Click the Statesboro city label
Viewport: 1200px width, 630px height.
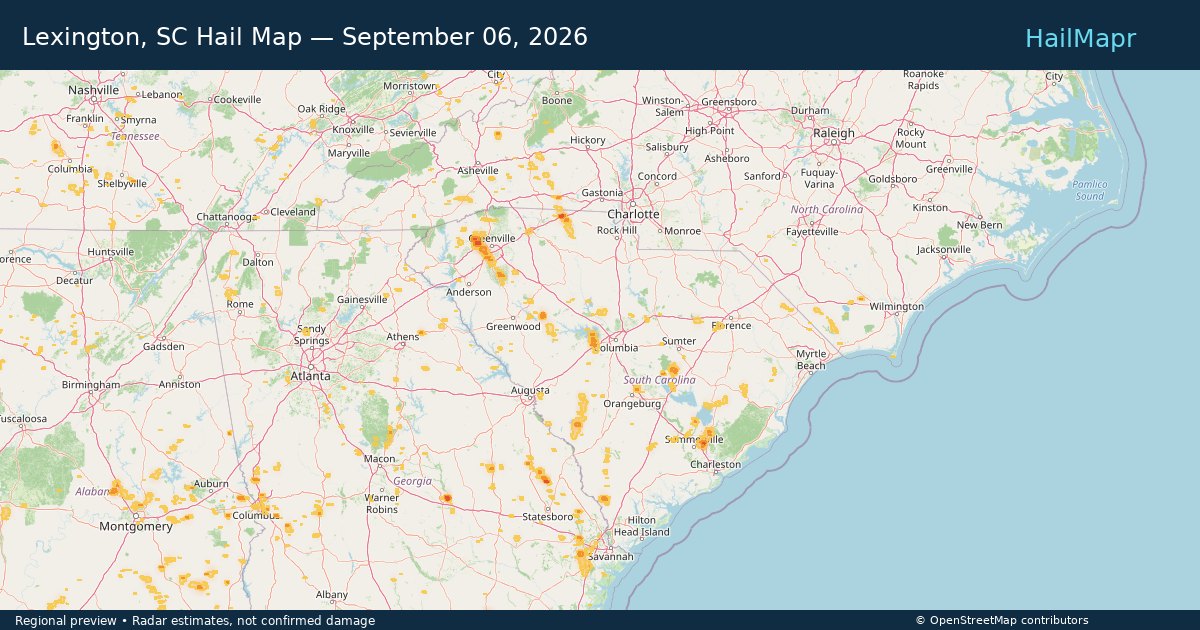(547, 517)
